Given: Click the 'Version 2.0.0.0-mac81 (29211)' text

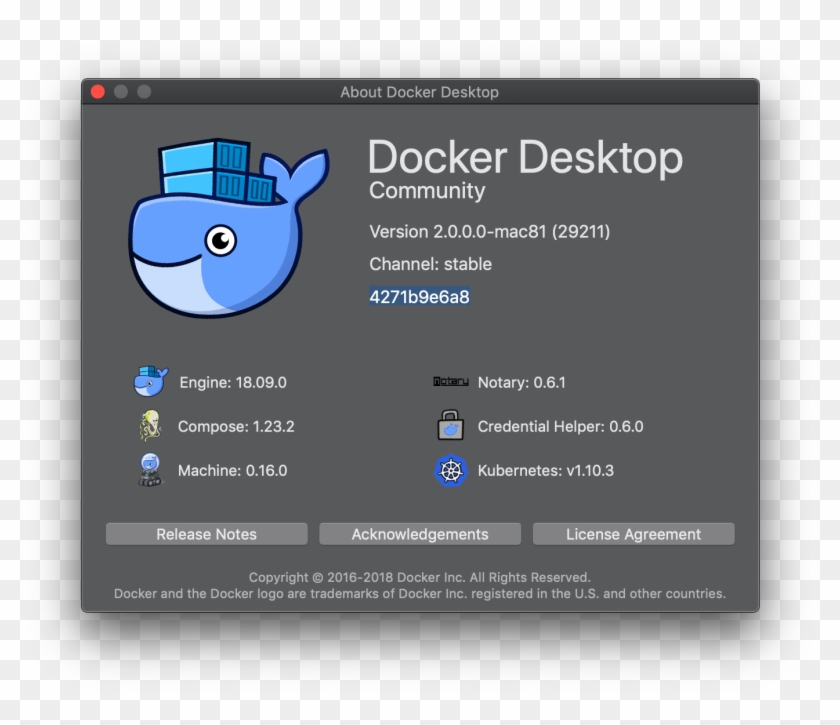Looking at the screenshot, I should pyautogui.click(x=490, y=232).
